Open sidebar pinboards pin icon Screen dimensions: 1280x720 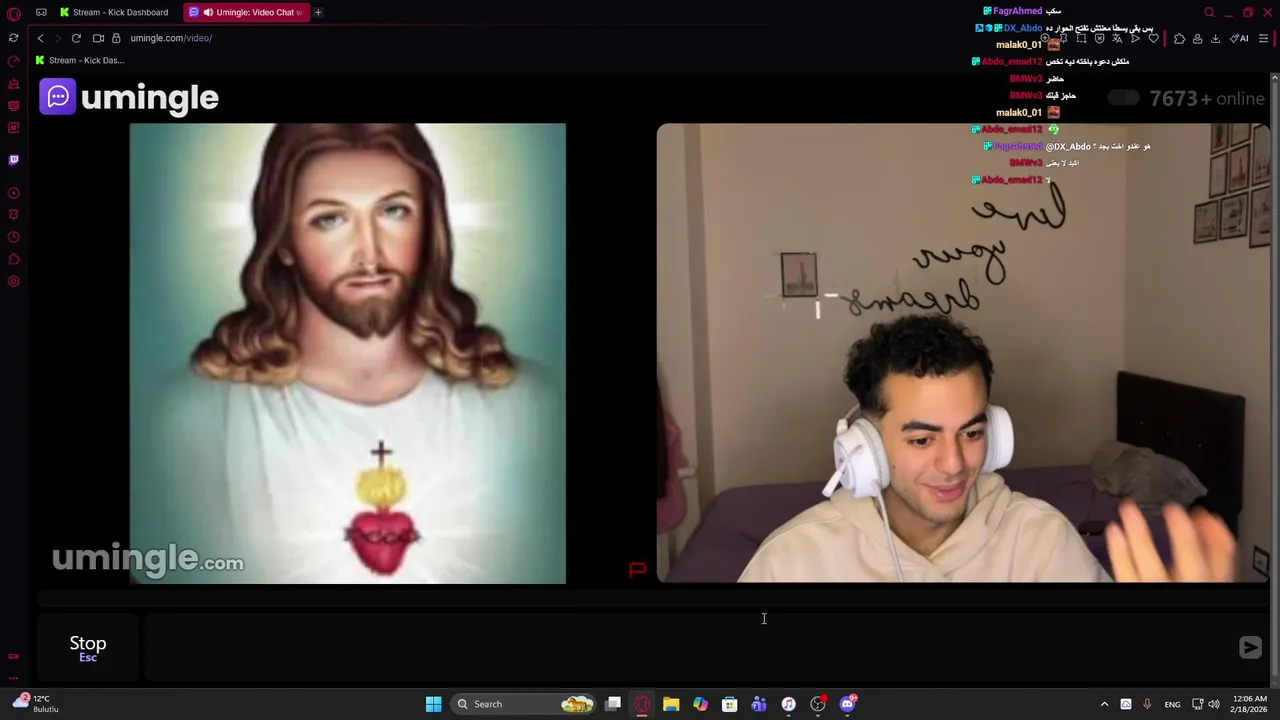point(13,215)
